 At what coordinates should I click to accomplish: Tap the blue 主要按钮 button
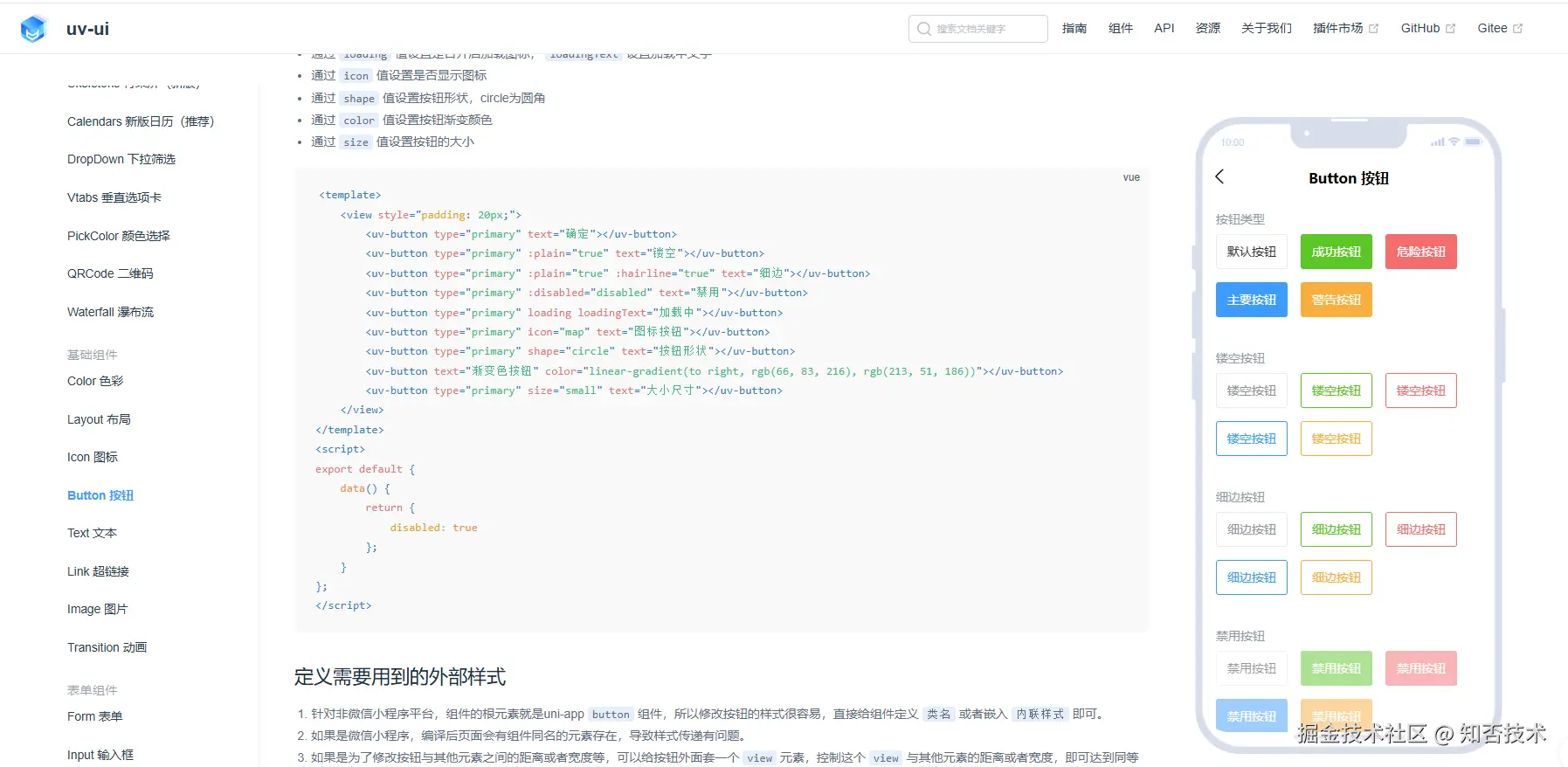[1252, 300]
